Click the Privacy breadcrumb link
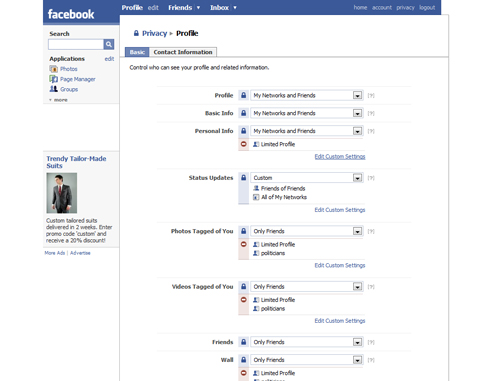The width and height of the screenshot is (500, 381). (154, 33)
